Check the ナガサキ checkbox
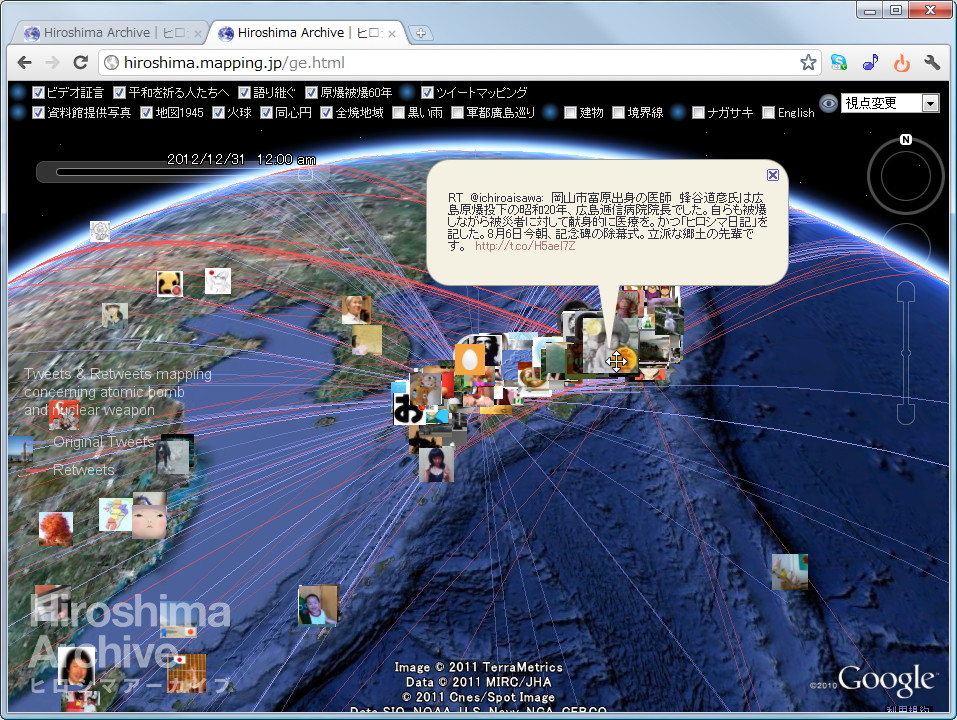This screenshot has width=957, height=720. click(x=698, y=113)
